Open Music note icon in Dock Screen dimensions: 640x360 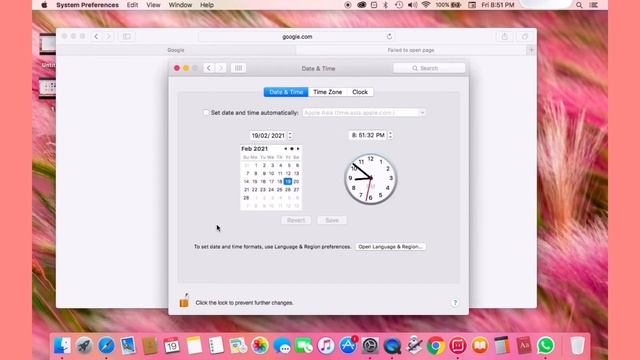(326, 346)
